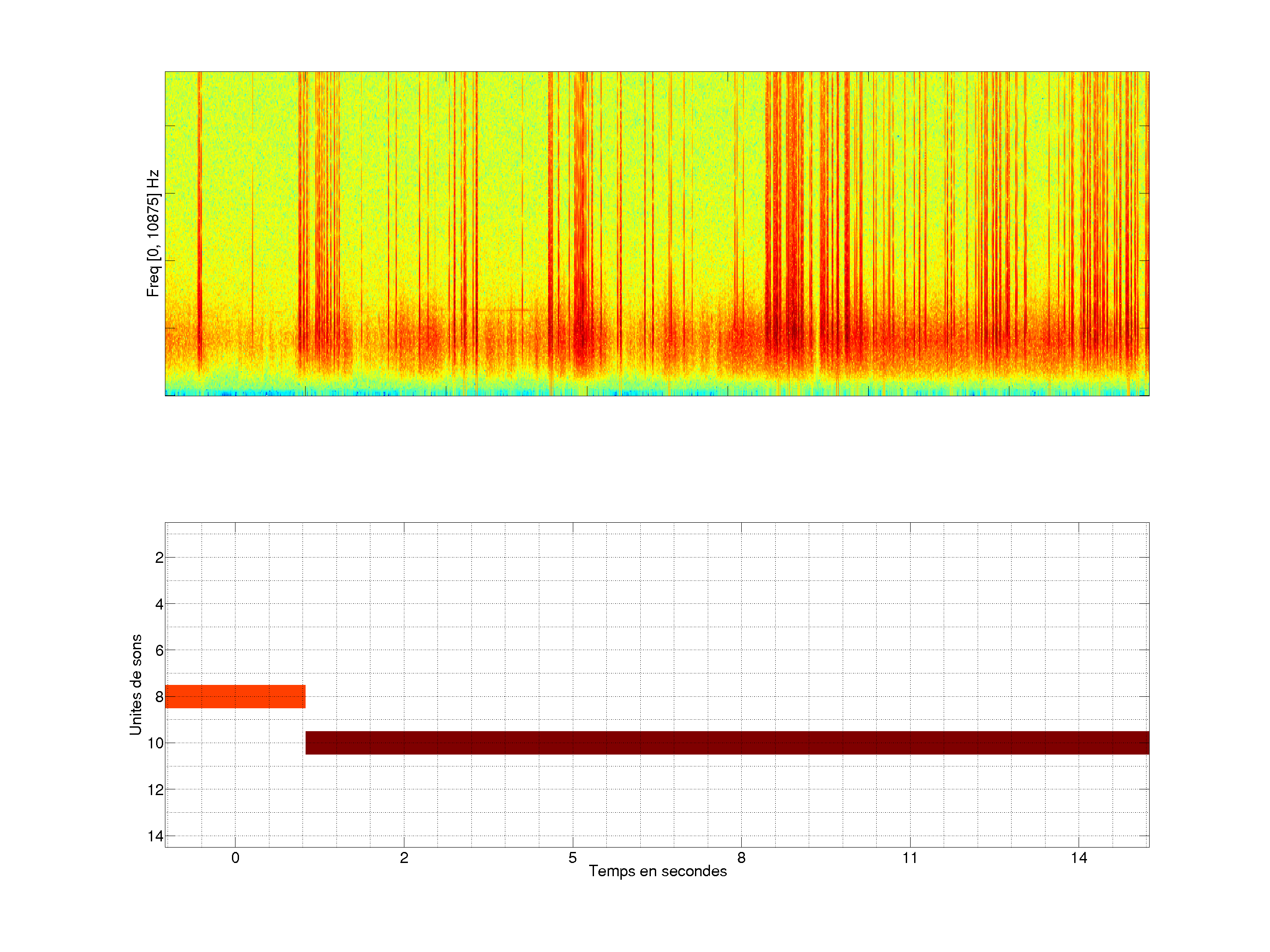1270x952 pixels.
Task: Click the dark red bar at unit 10
Action: tap(727, 743)
